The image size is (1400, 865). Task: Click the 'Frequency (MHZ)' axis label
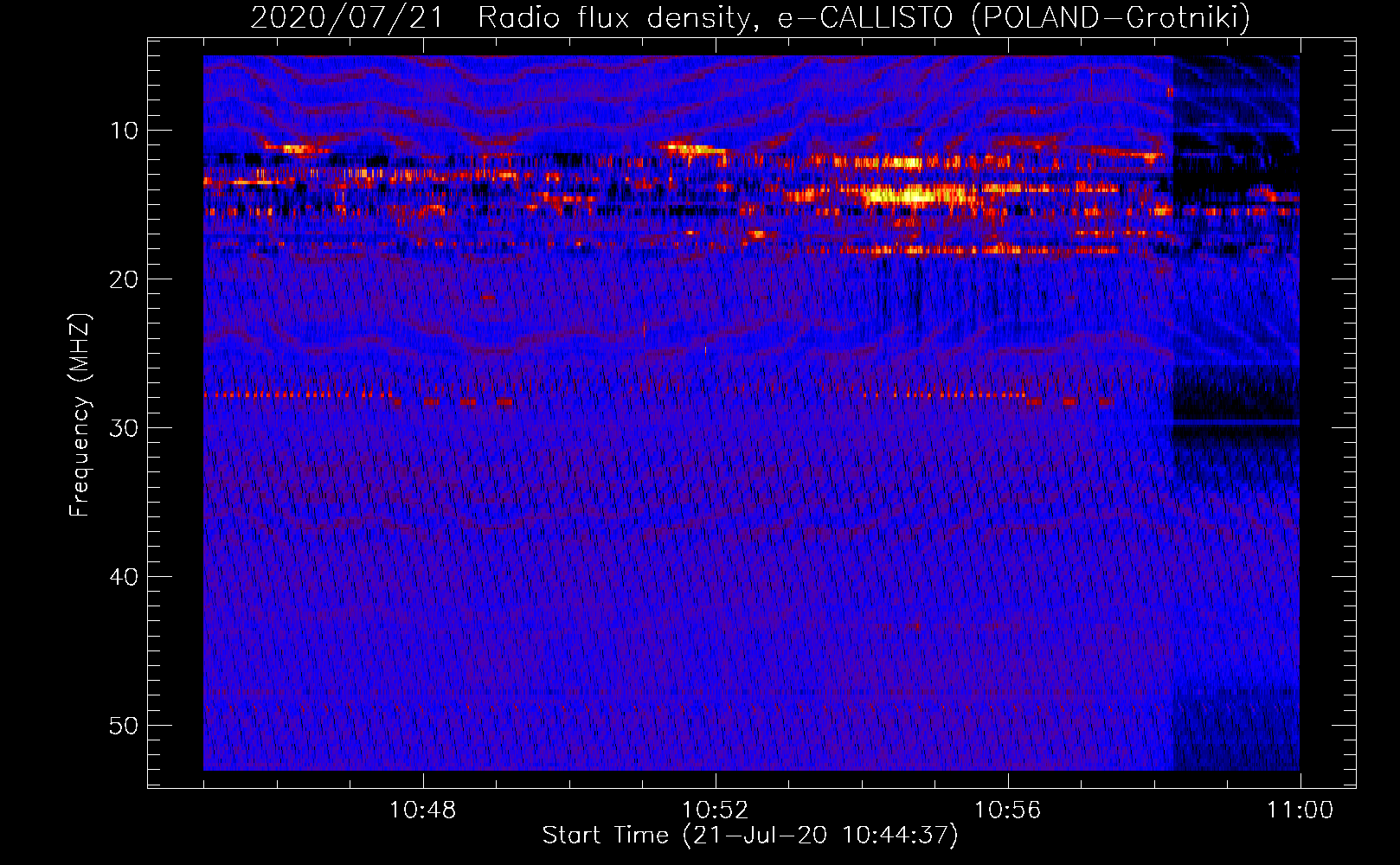pyautogui.click(x=79, y=415)
